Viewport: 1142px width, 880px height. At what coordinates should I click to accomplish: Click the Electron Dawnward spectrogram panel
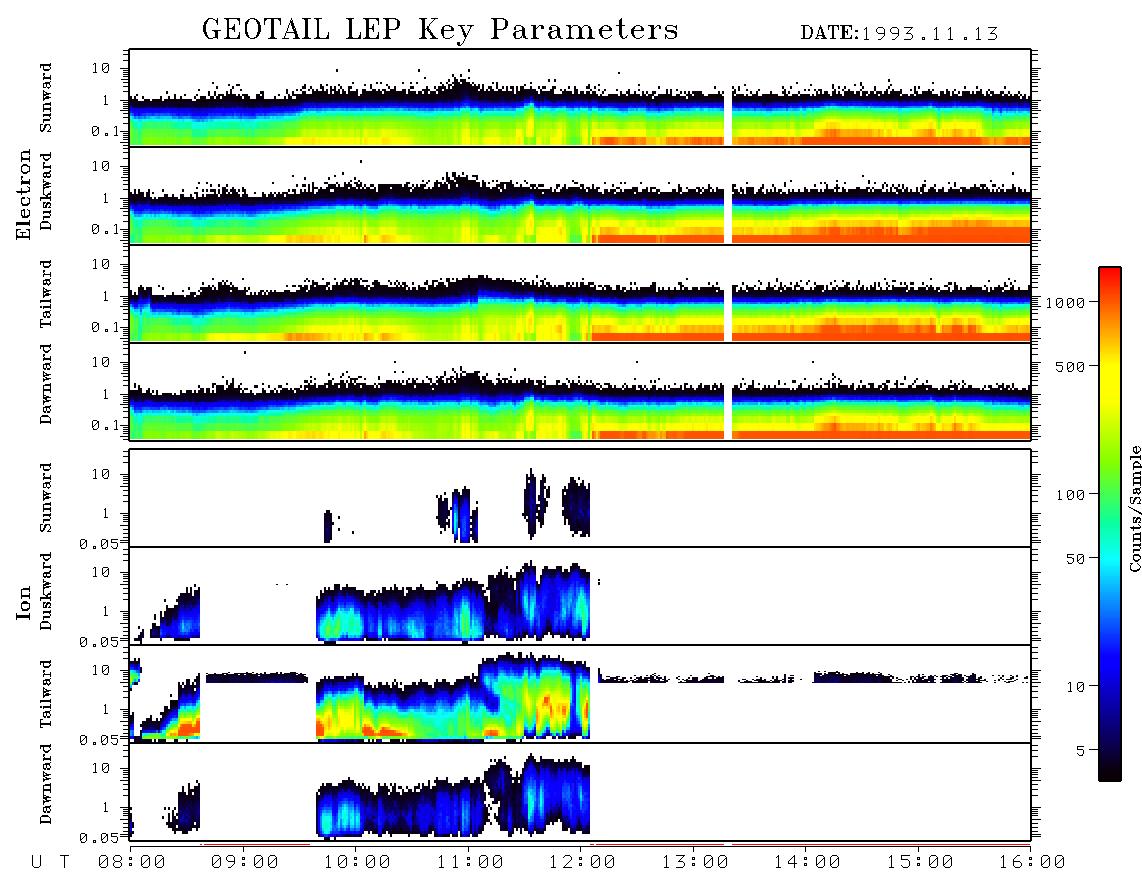click(580, 391)
